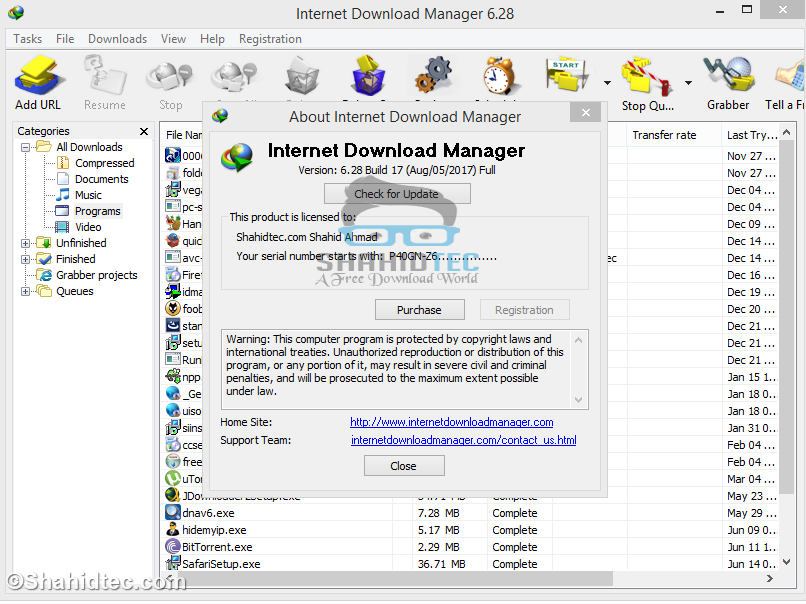Expand the Unfinished category node

point(25,243)
